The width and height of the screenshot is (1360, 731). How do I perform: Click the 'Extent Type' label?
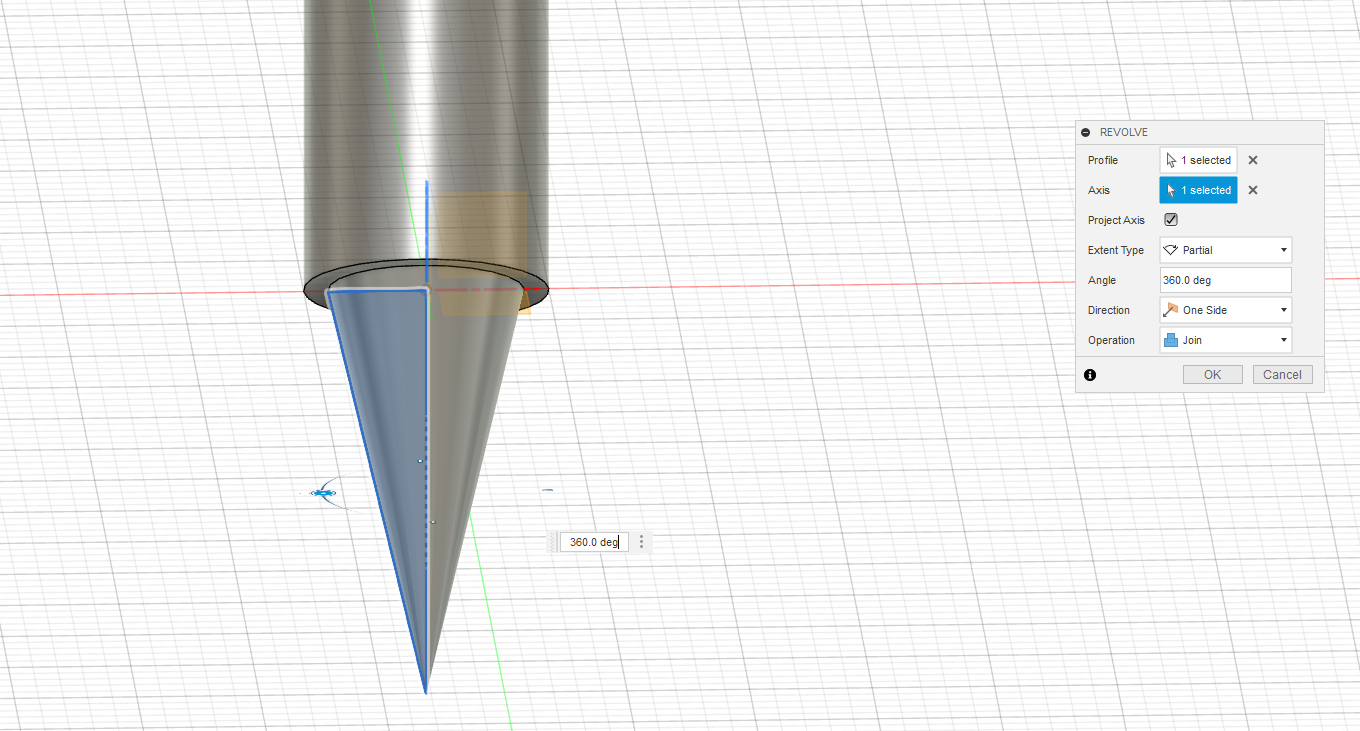(1116, 250)
